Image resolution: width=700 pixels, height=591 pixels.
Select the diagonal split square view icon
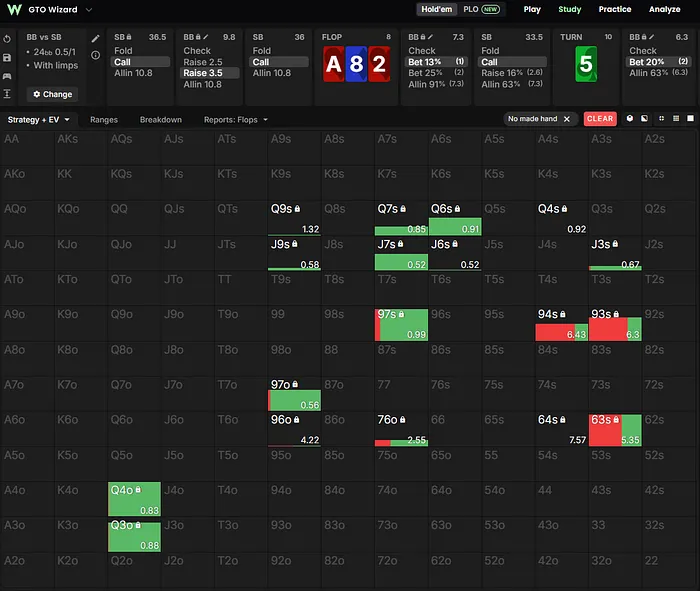644,118
